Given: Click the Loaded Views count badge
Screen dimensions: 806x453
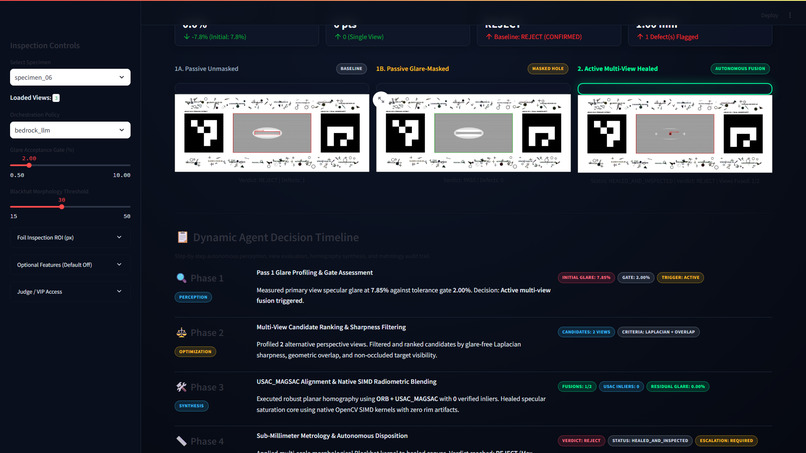Looking at the screenshot, I should 56,98.
